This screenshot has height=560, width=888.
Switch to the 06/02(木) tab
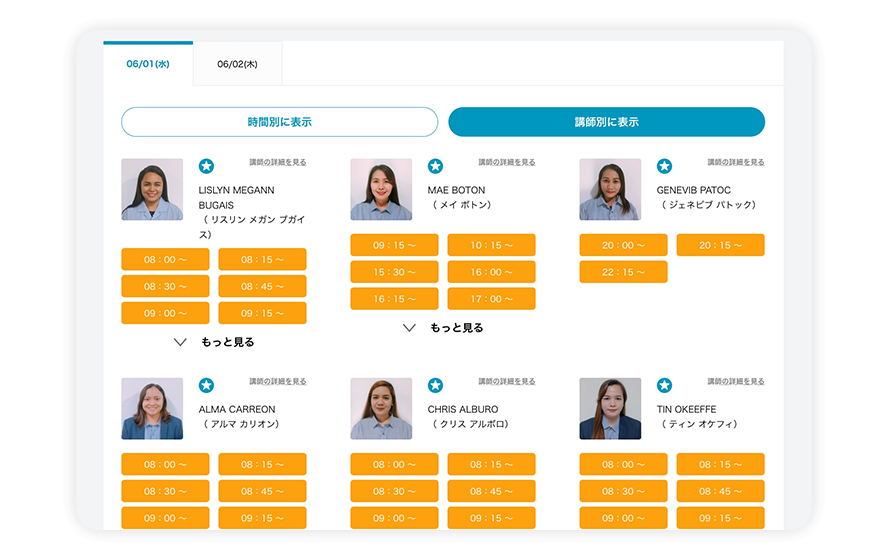click(x=237, y=64)
